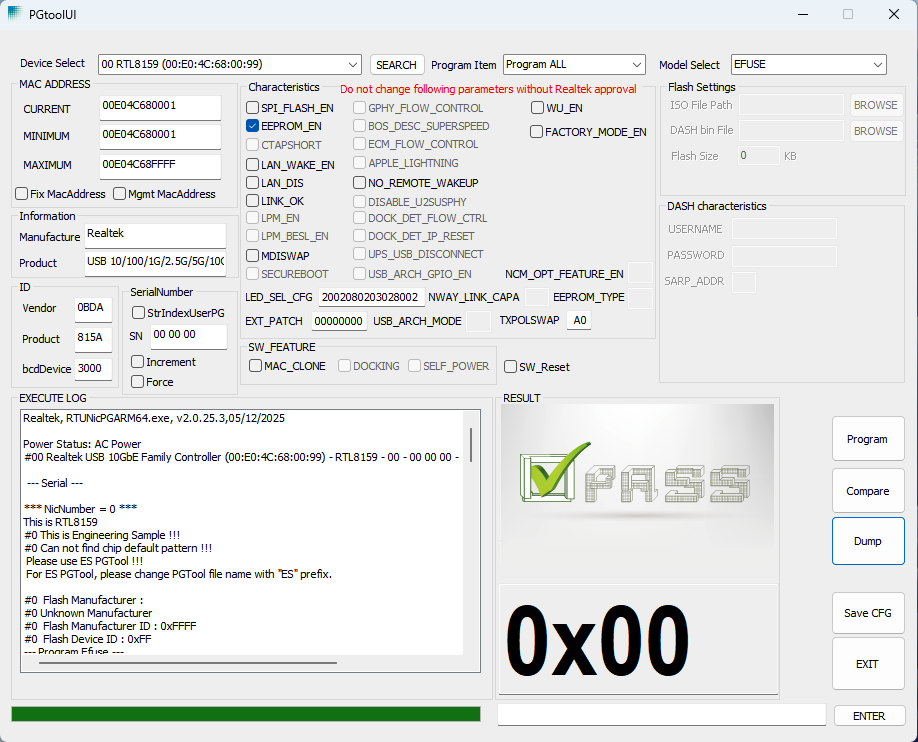The height and width of the screenshot is (742, 918).
Task: Click the LED_SEL_CFG value field
Action: tap(371, 298)
